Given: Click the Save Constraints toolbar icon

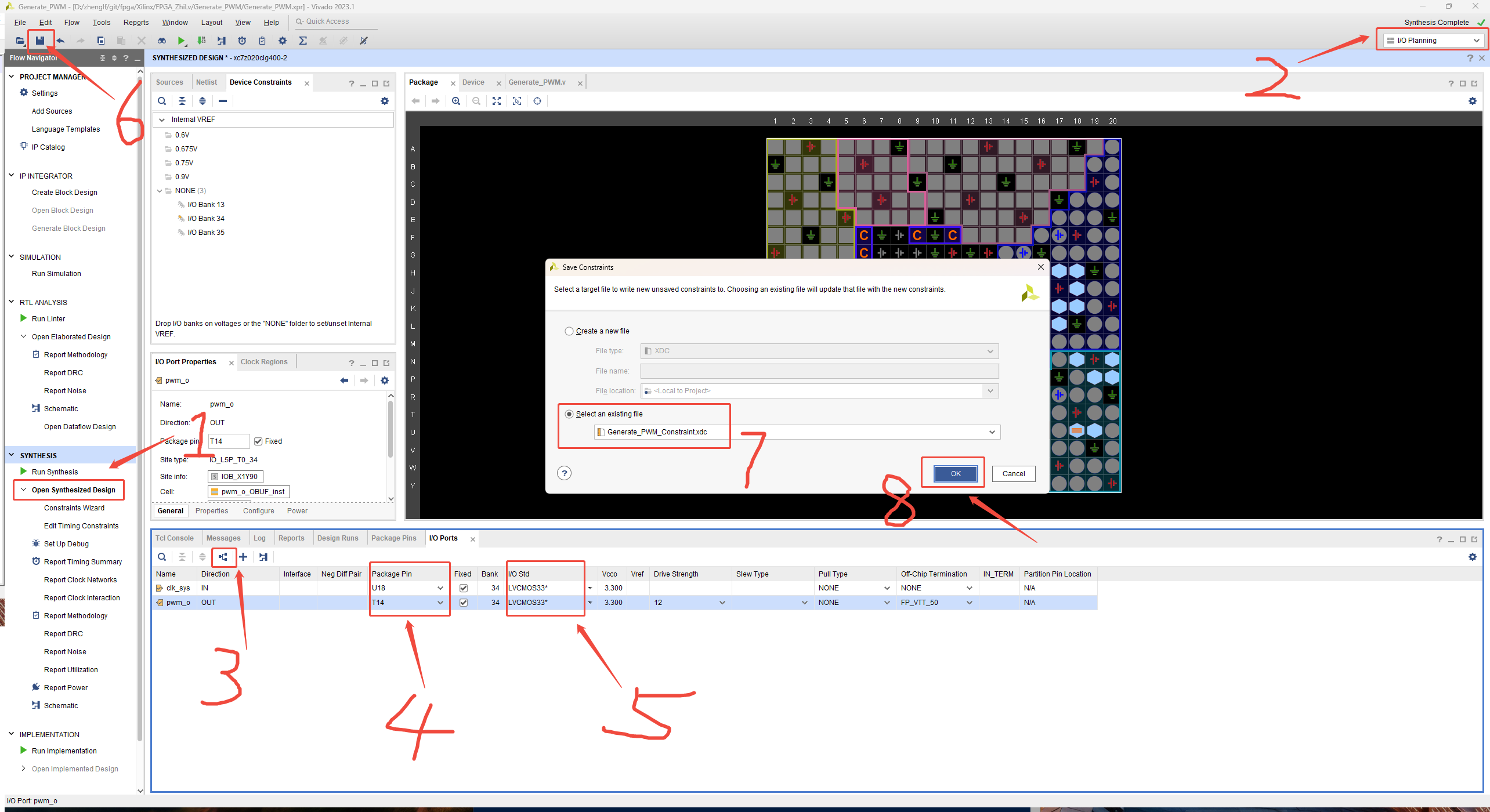Looking at the screenshot, I should click(40, 41).
